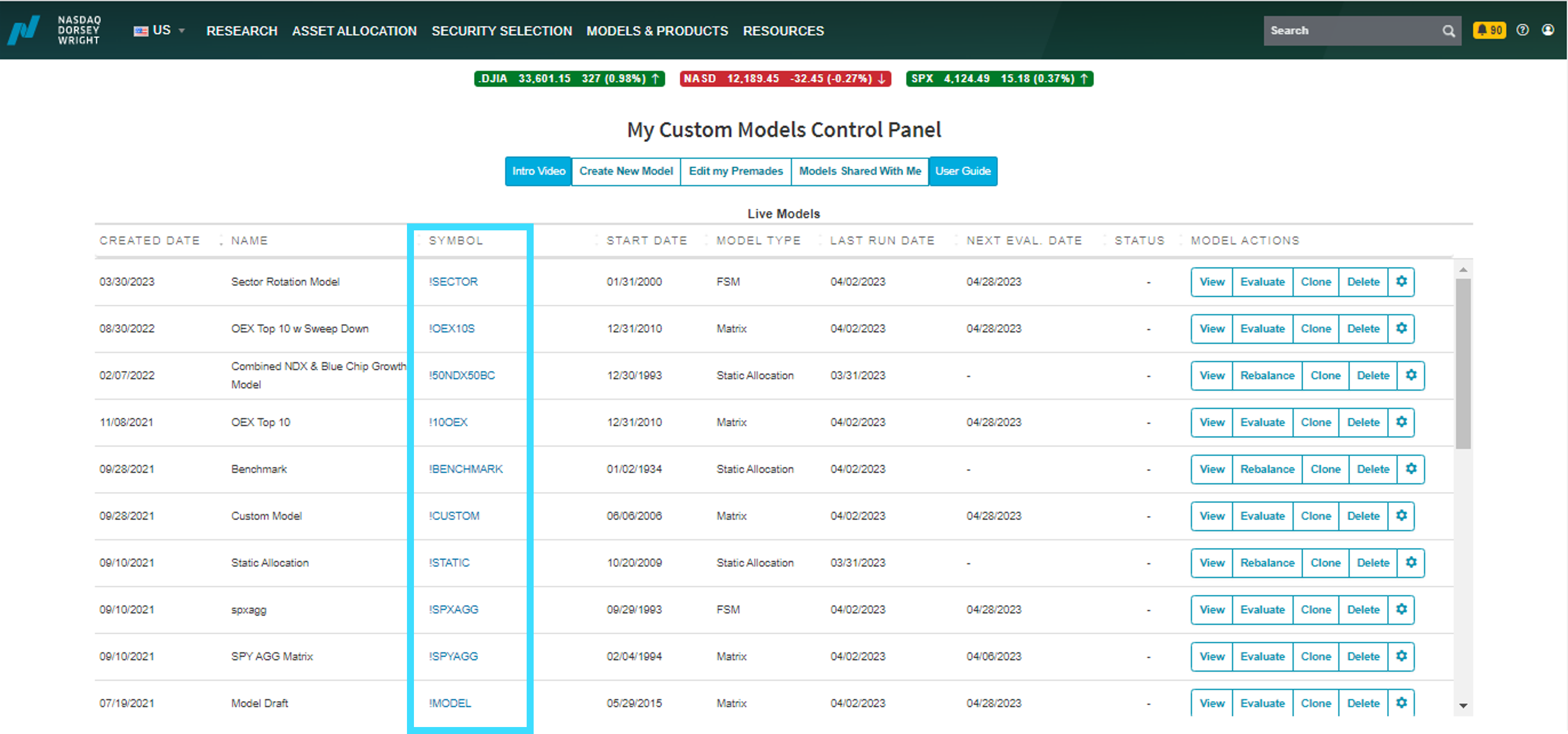Click the help question mark icon

point(1522,30)
